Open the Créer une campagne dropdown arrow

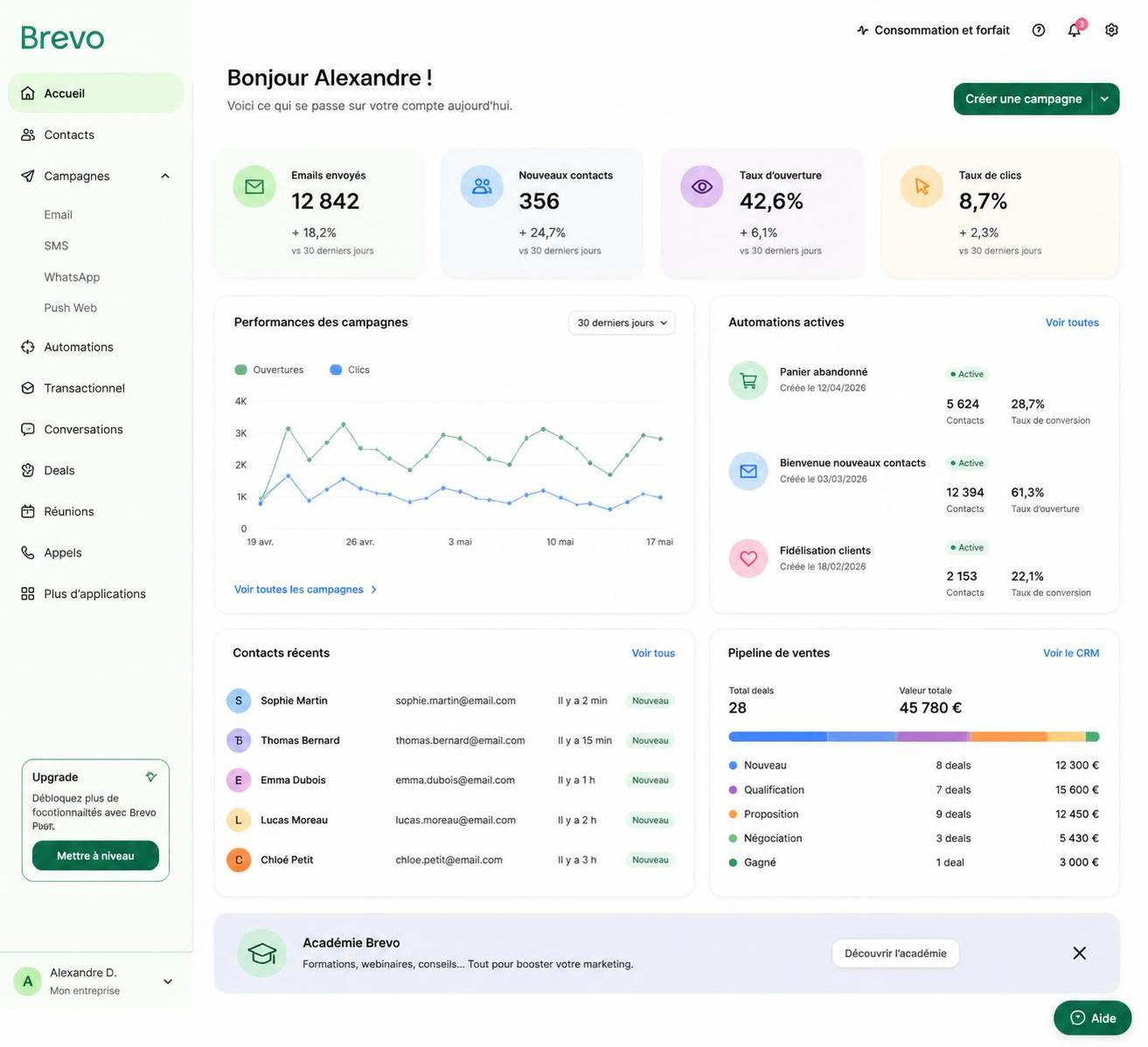1105,99
